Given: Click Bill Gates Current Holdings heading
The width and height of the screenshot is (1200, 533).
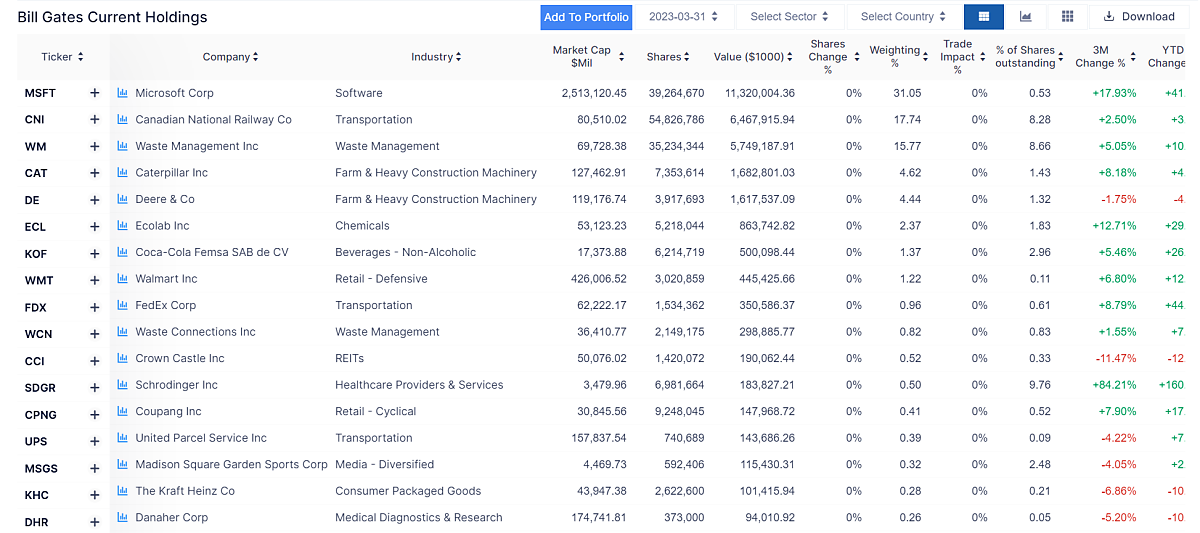Looking at the screenshot, I should click(113, 17).
